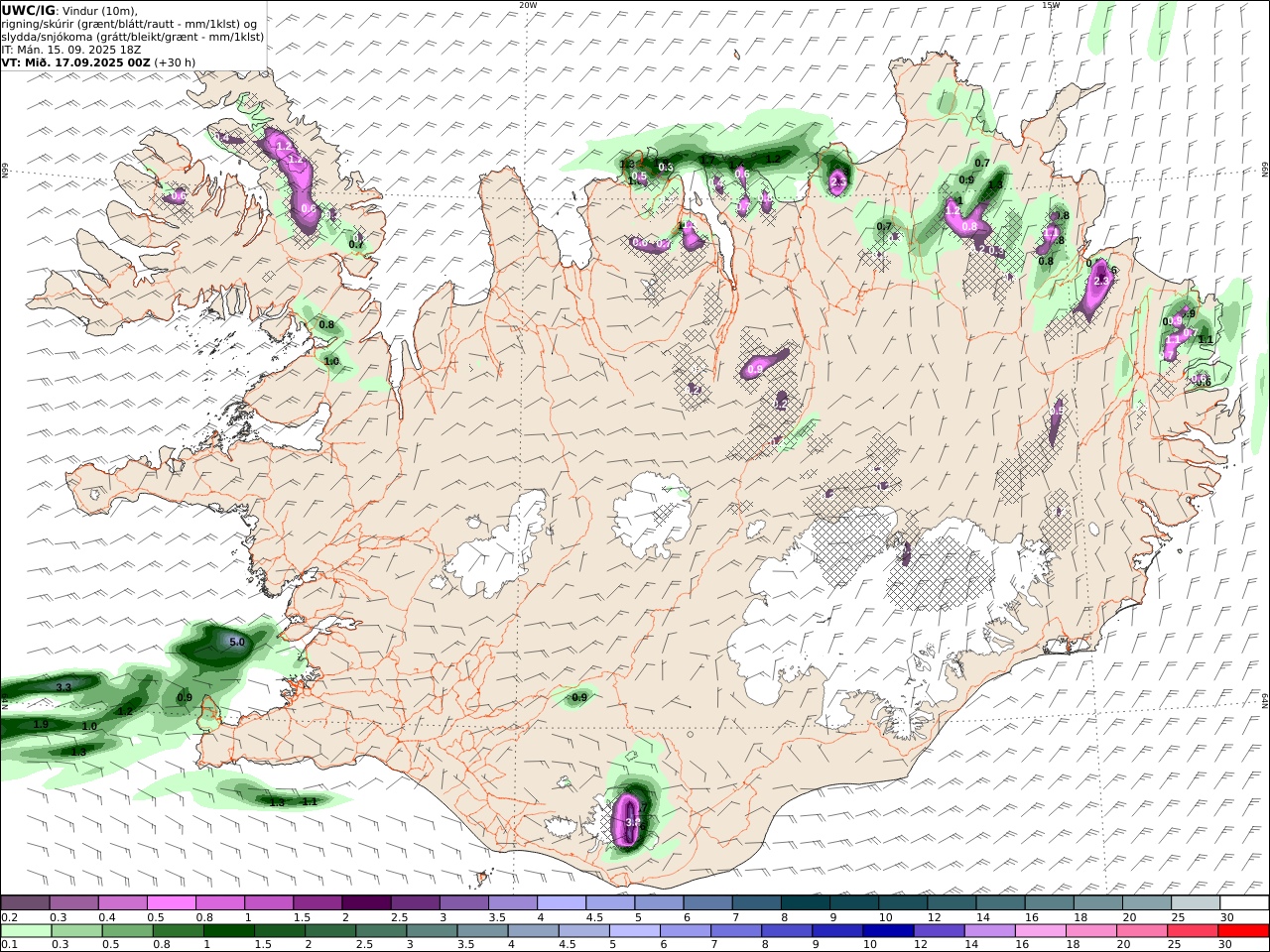Viewport: 1270px width, 952px height.
Task: Click the 5.0 rainfall value on the map
Action: click(237, 643)
